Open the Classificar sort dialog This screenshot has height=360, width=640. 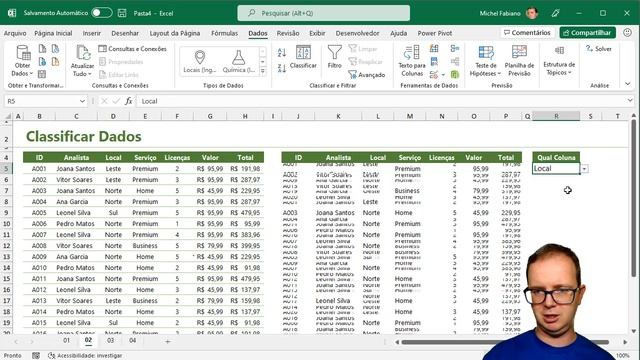click(x=303, y=57)
